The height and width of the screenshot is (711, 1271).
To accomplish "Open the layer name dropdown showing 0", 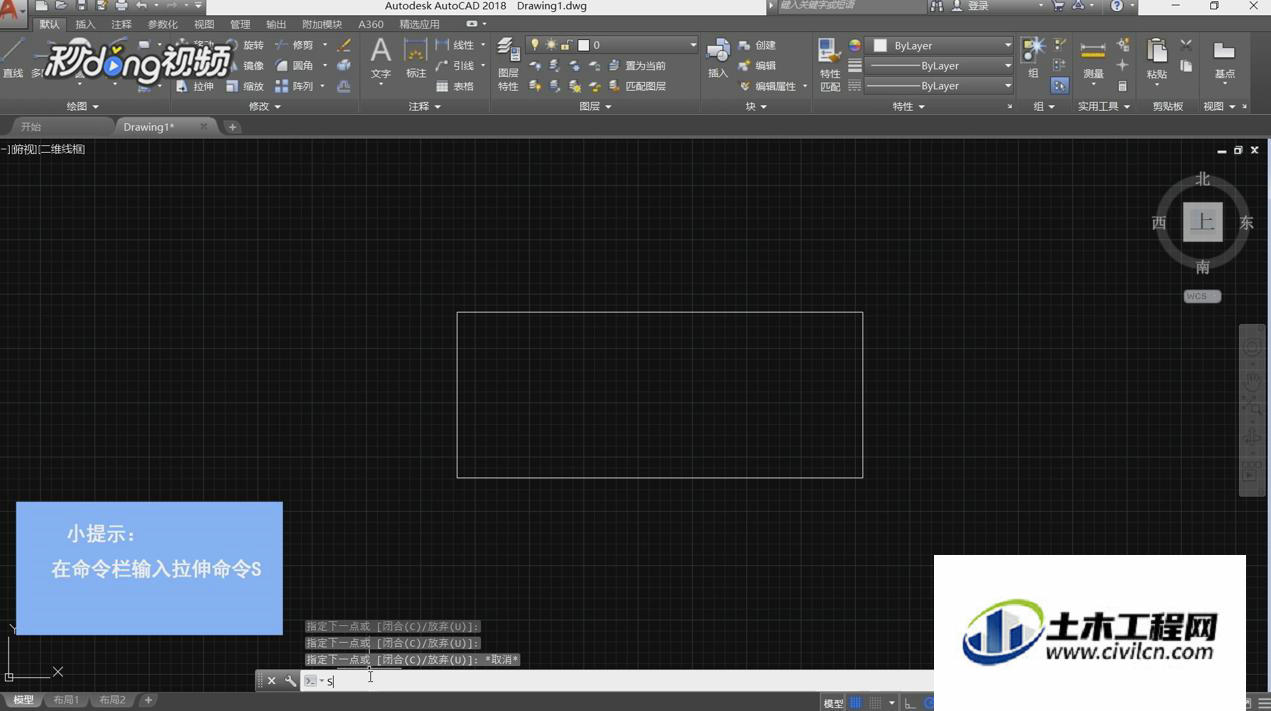I will [612, 45].
